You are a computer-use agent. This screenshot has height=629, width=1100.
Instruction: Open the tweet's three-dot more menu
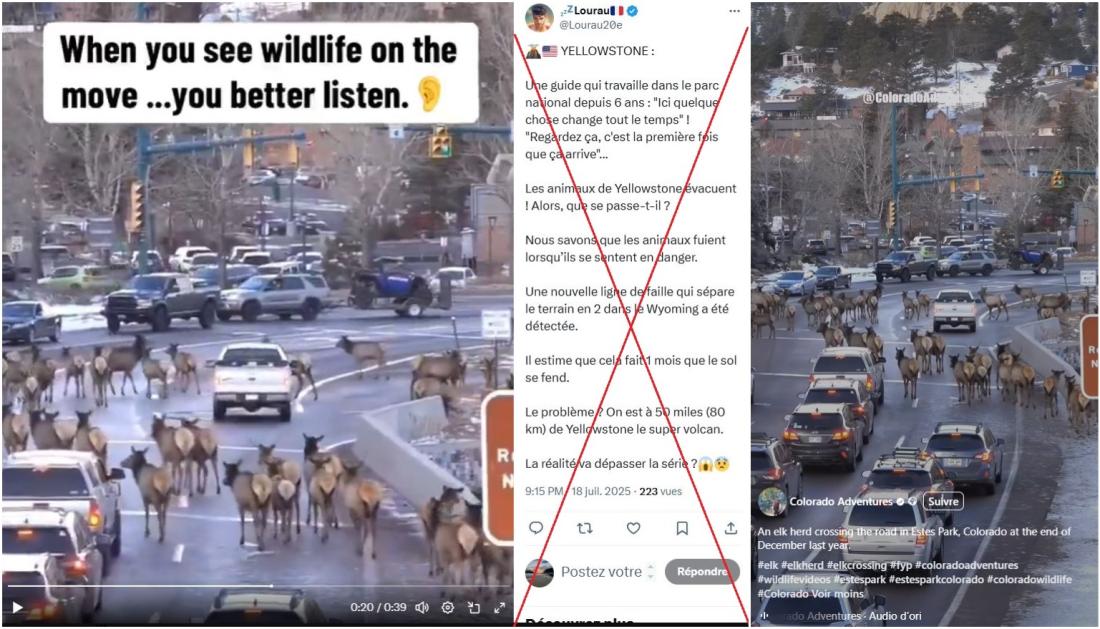(734, 11)
